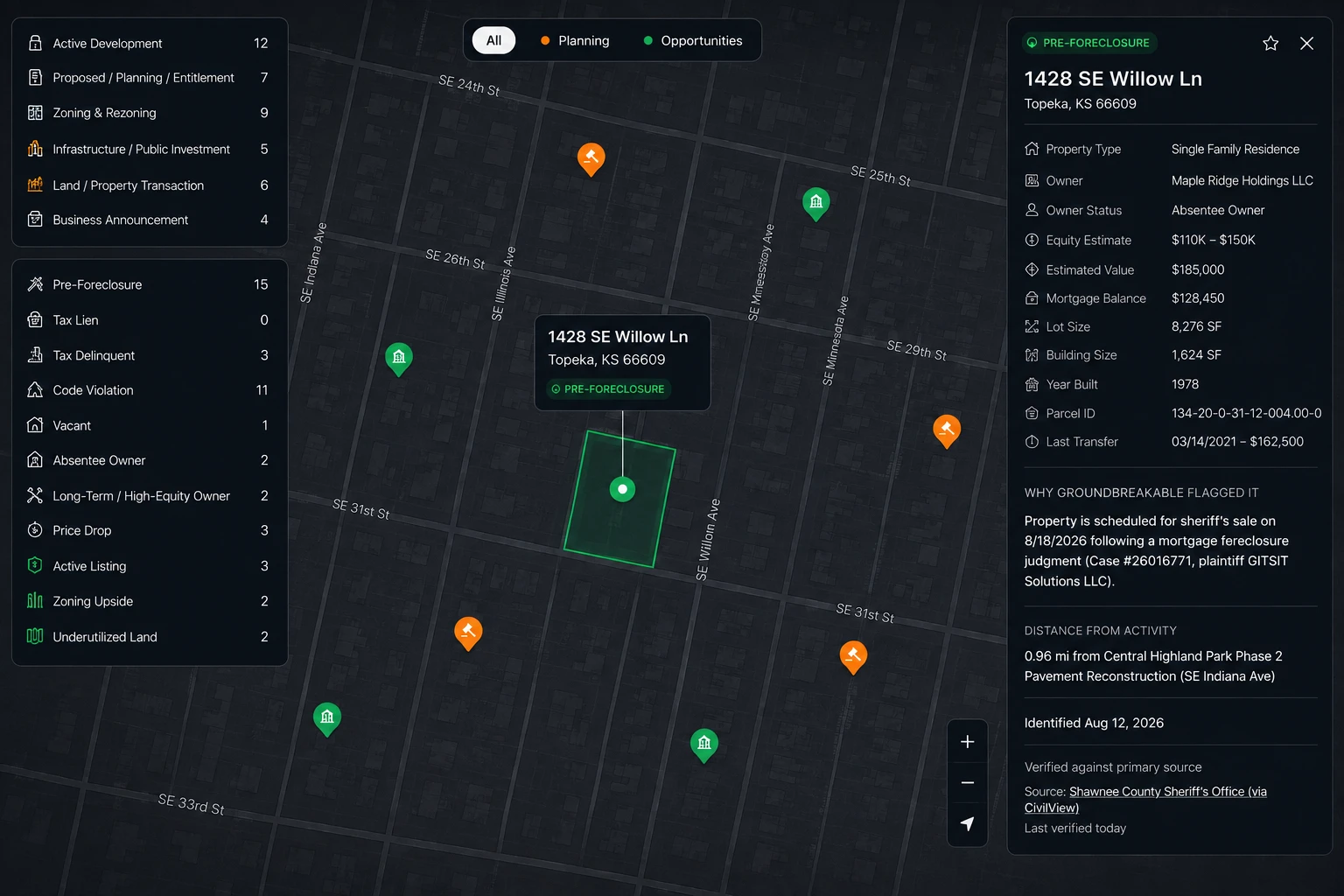Click the green building pin above SE 33rd St
This screenshot has height=896, width=1344.
tap(327, 719)
